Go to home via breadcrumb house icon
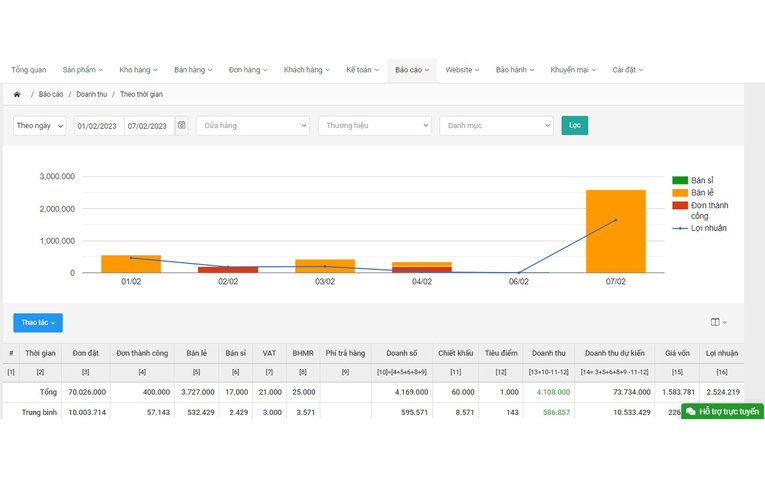765x478 pixels. click(x=17, y=95)
